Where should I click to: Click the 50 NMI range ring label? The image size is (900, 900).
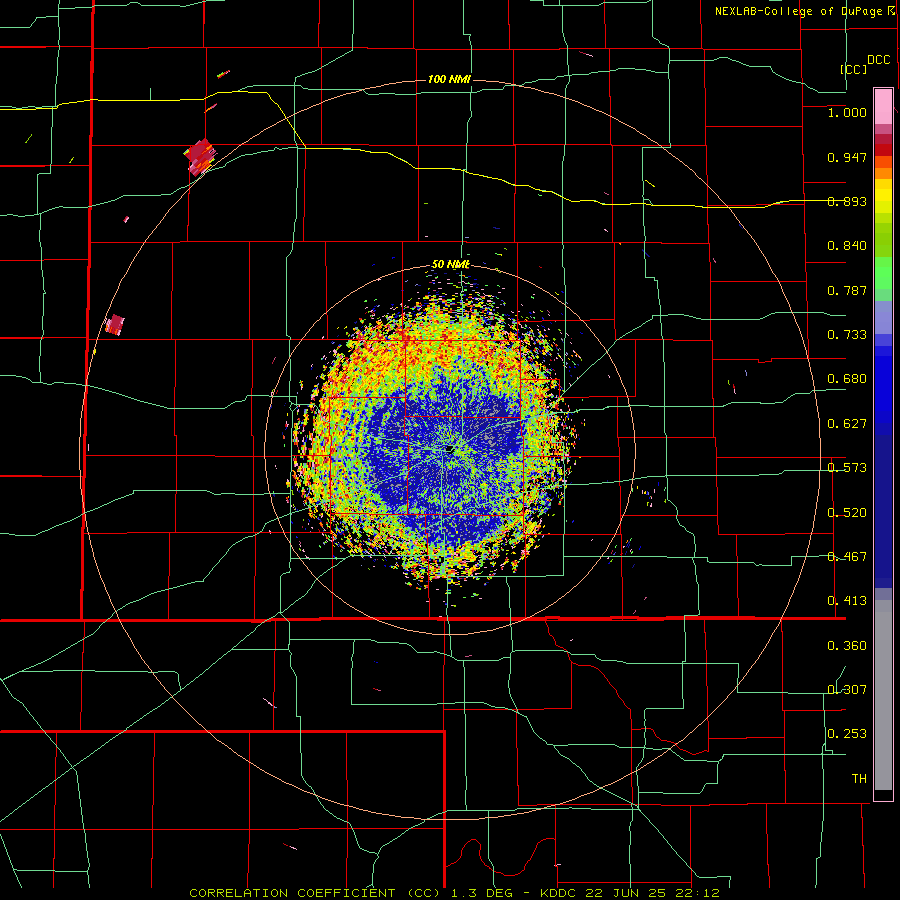tap(451, 265)
